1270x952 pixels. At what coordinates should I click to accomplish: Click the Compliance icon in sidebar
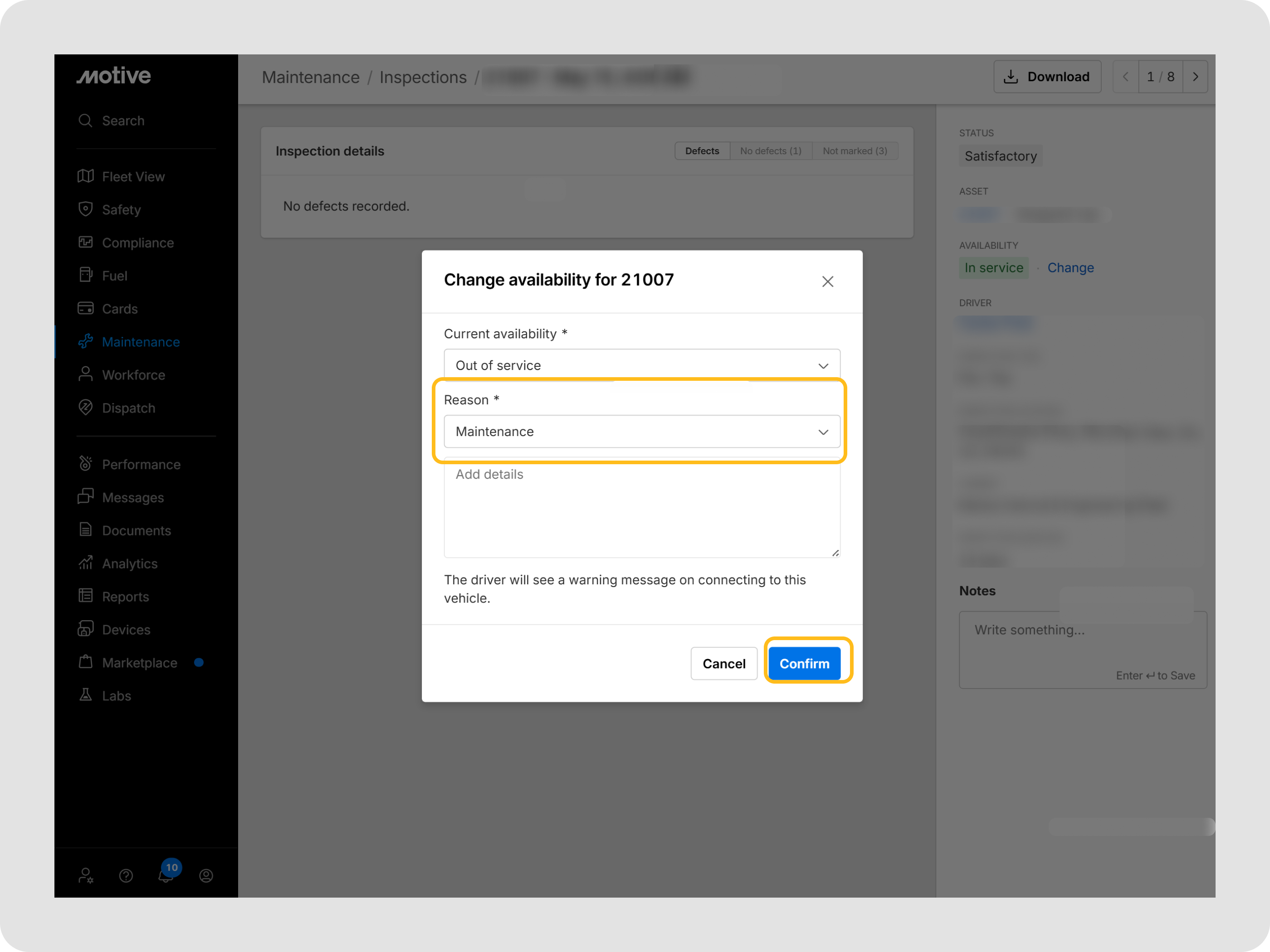click(x=86, y=242)
